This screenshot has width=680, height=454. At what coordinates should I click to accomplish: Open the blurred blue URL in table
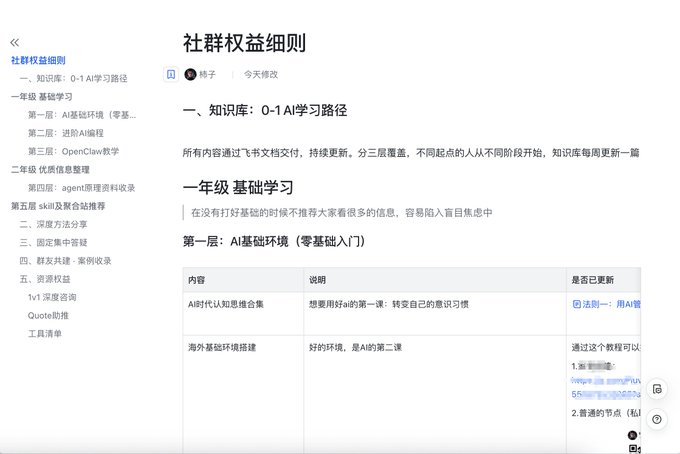coord(606,387)
